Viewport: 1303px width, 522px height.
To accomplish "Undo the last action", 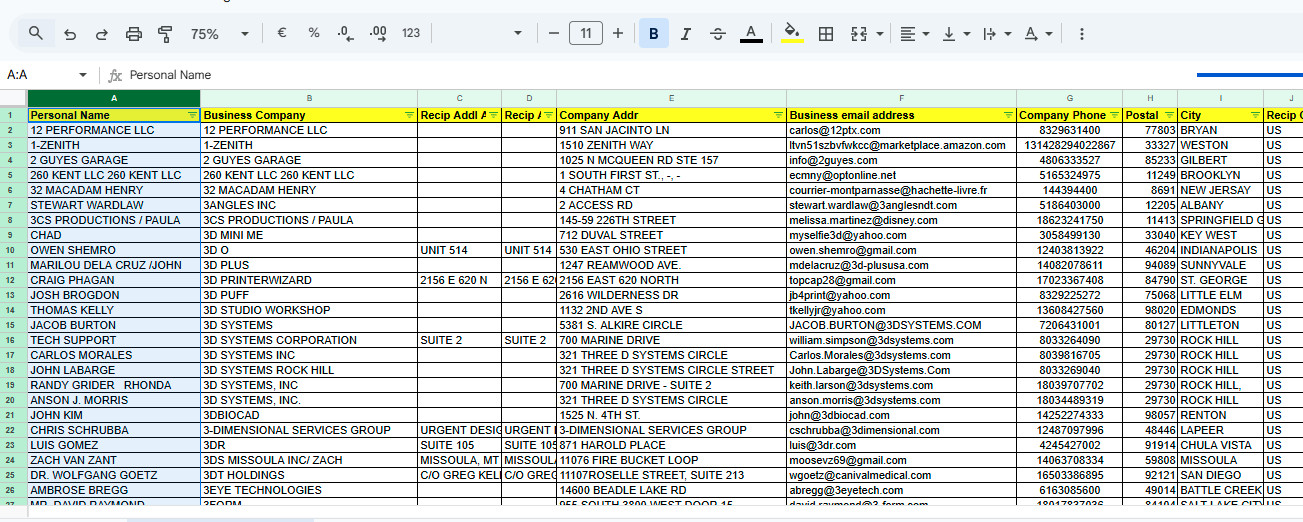I will point(69,34).
